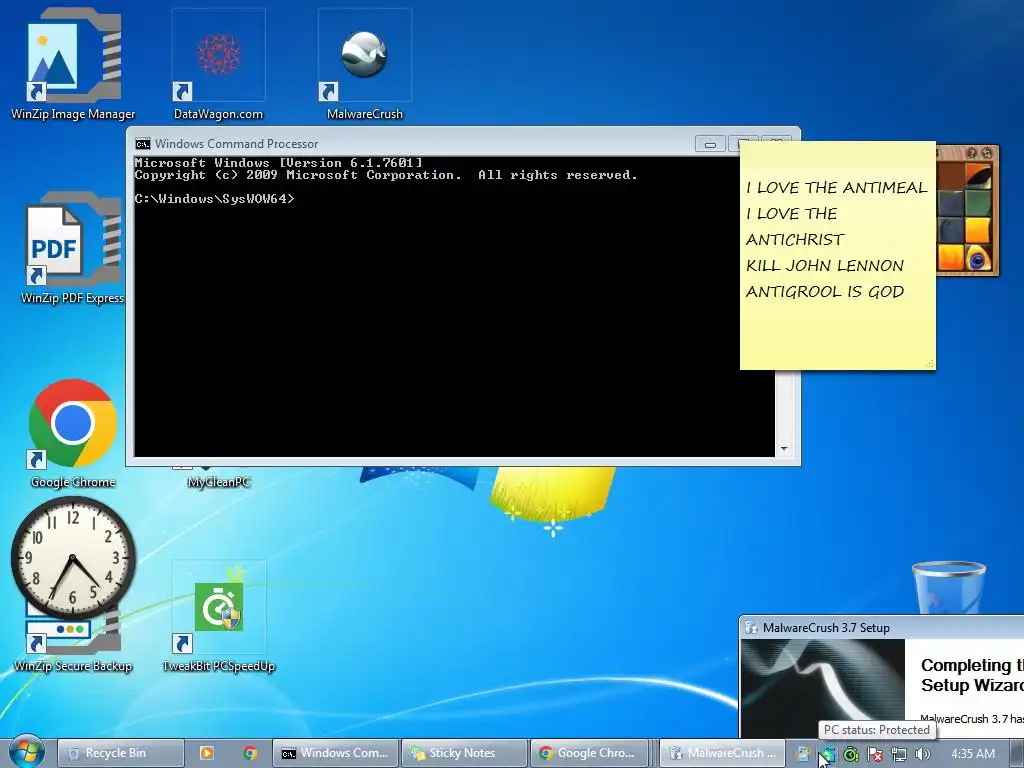
Task: Select the Google Chrome desktop shortcut
Action: (73, 432)
